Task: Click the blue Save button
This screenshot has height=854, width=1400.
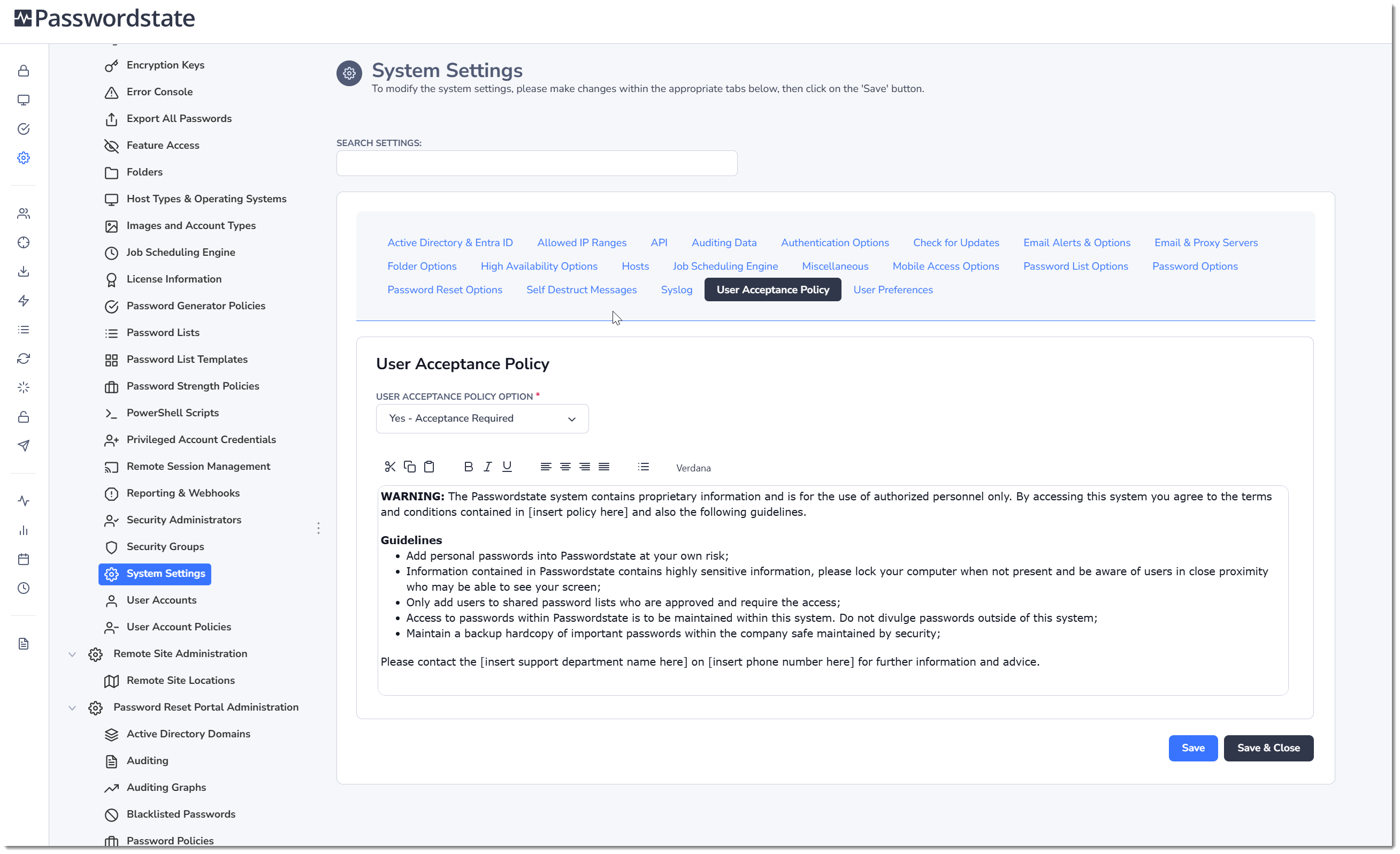Action: pyautogui.click(x=1192, y=748)
